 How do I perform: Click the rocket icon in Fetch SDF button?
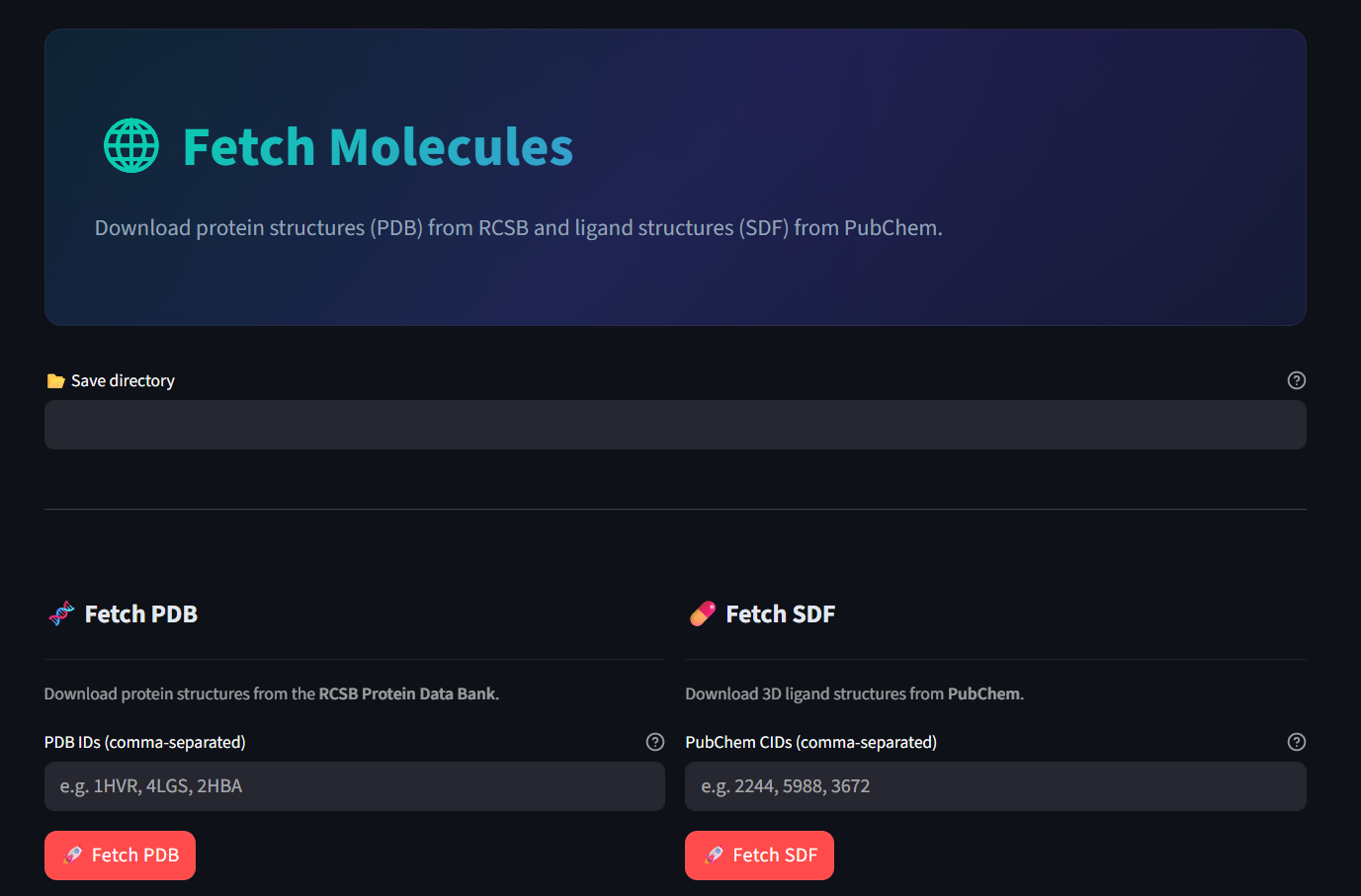714,855
